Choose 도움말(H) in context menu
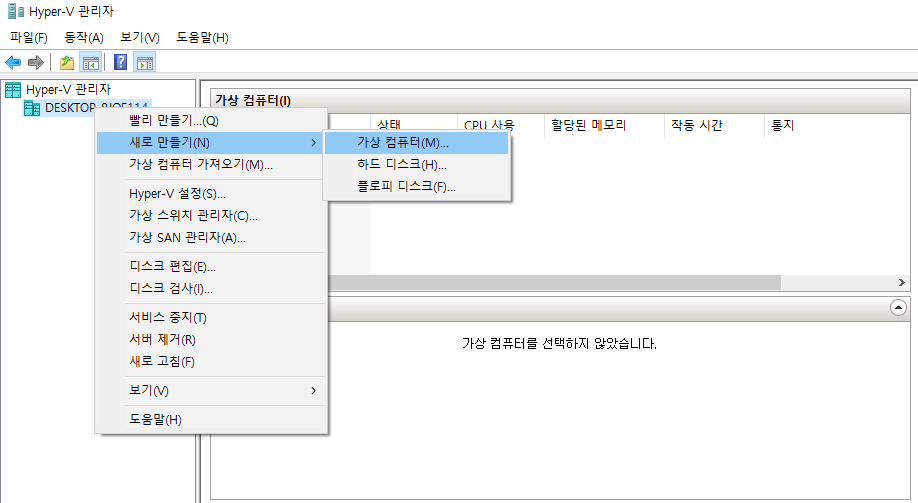Viewport: 918px width, 503px height. coord(210,419)
